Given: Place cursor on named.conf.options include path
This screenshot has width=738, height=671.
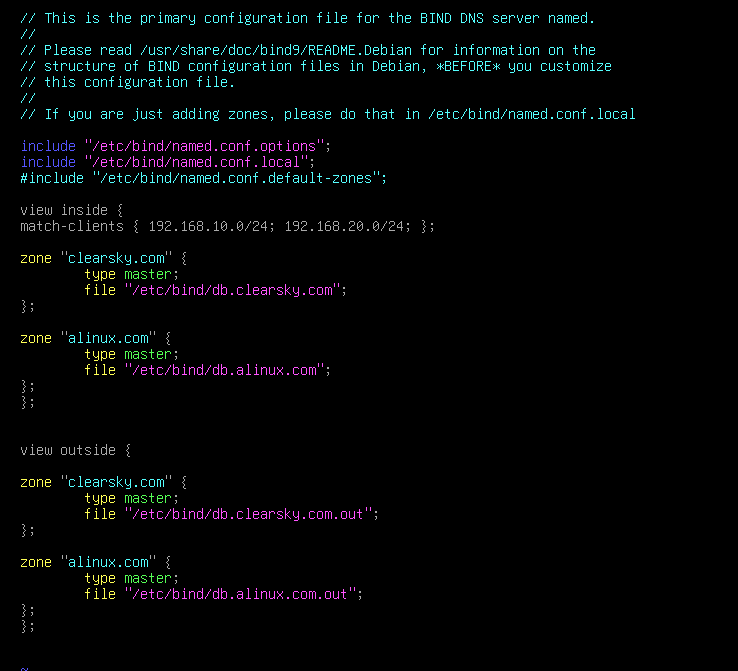Looking at the screenshot, I should (x=204, y=146).
